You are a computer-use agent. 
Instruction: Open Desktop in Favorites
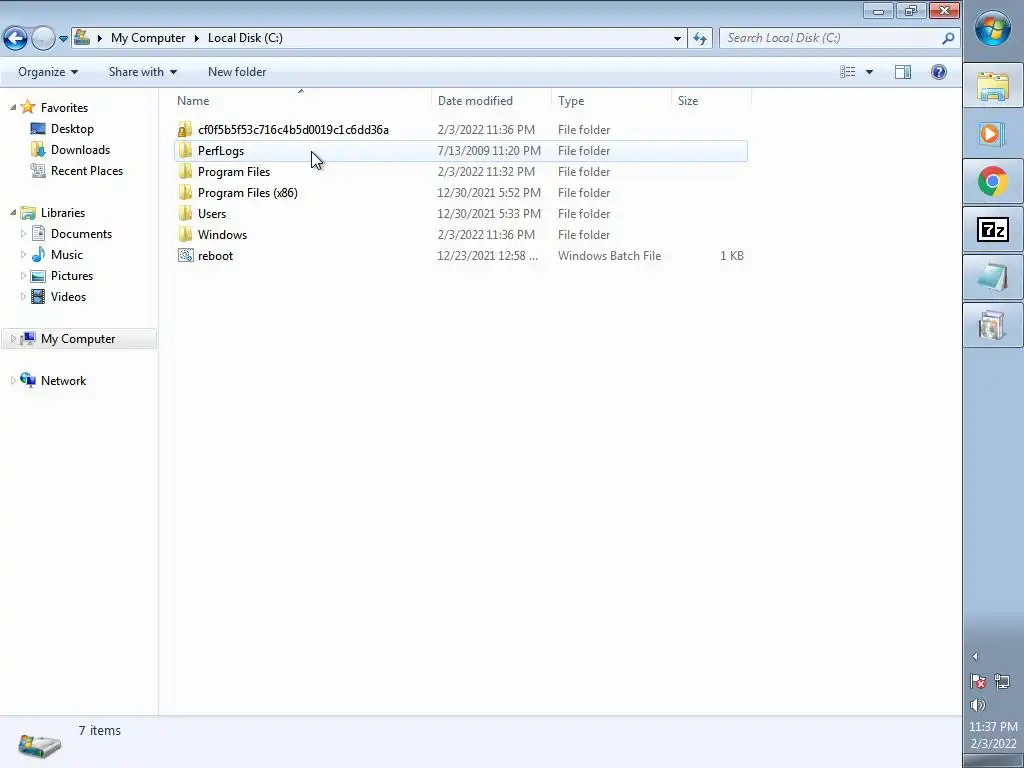(x=72, y=129)
